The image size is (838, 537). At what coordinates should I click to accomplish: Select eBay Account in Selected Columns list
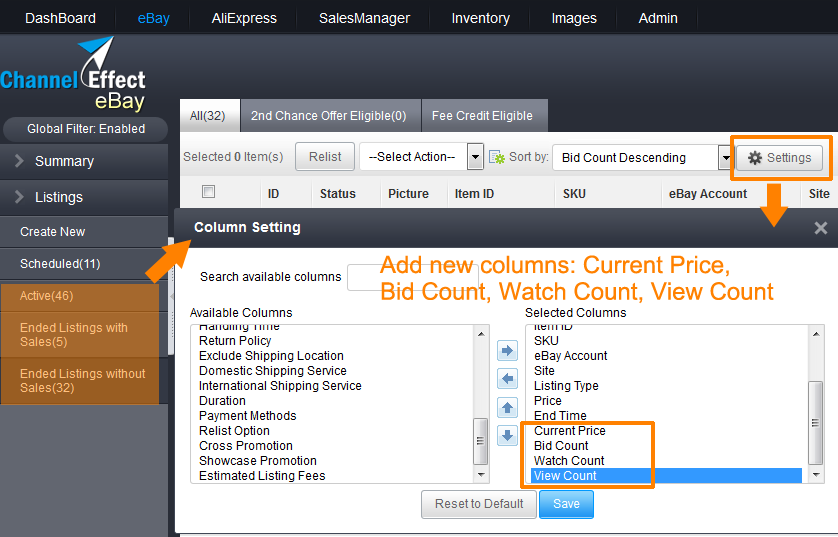(570, 356)
